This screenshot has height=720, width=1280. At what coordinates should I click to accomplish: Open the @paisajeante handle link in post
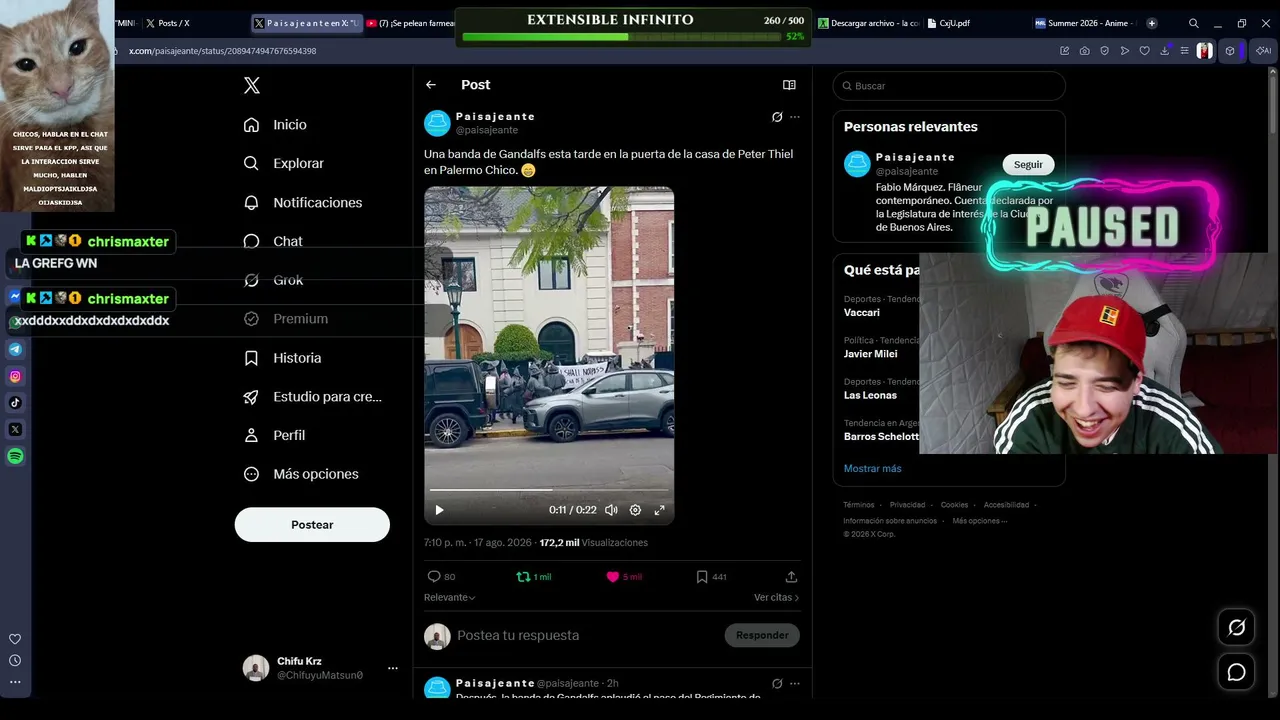pos(487,130)
